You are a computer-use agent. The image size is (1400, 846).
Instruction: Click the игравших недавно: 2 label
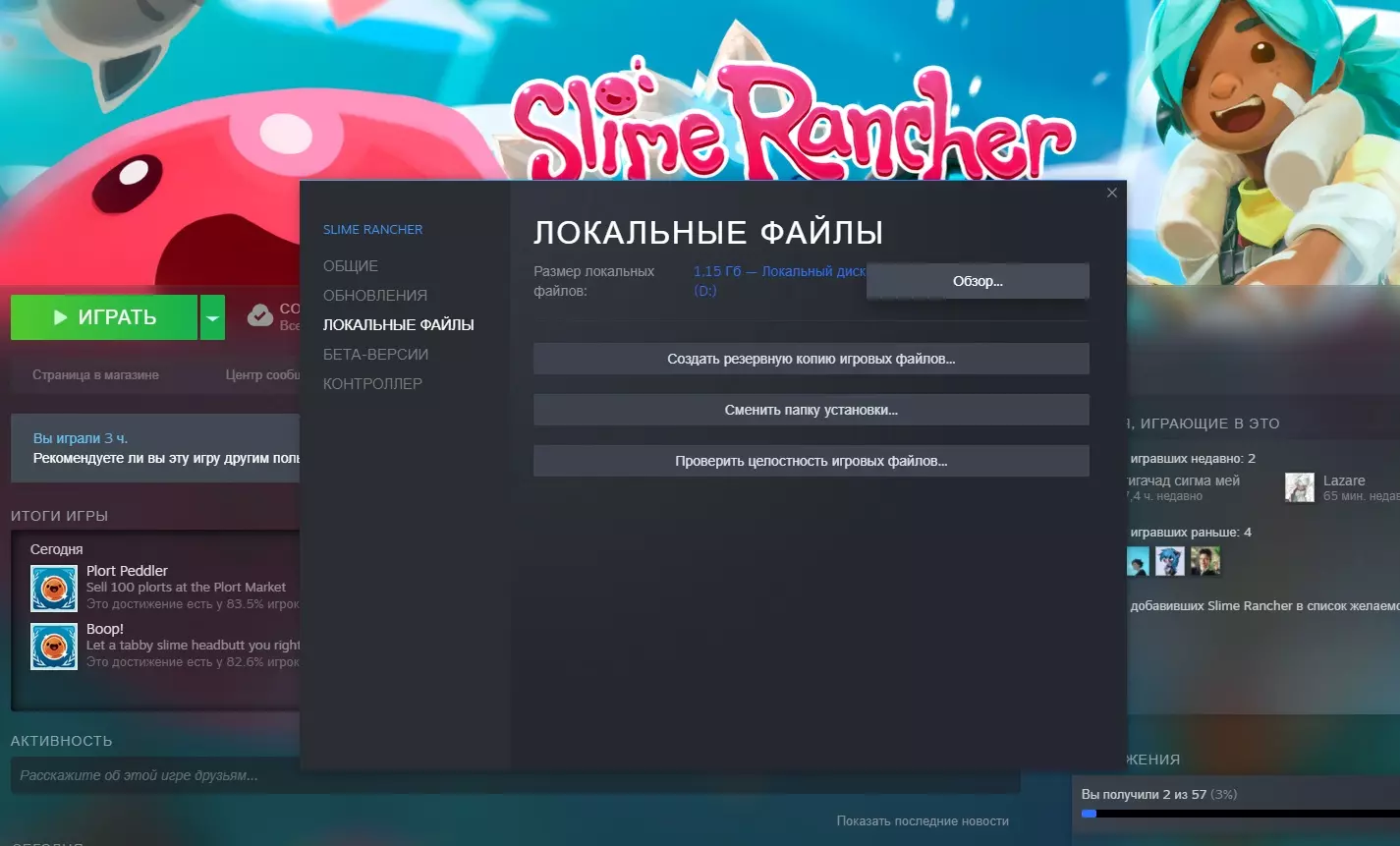pos(1193,459)
